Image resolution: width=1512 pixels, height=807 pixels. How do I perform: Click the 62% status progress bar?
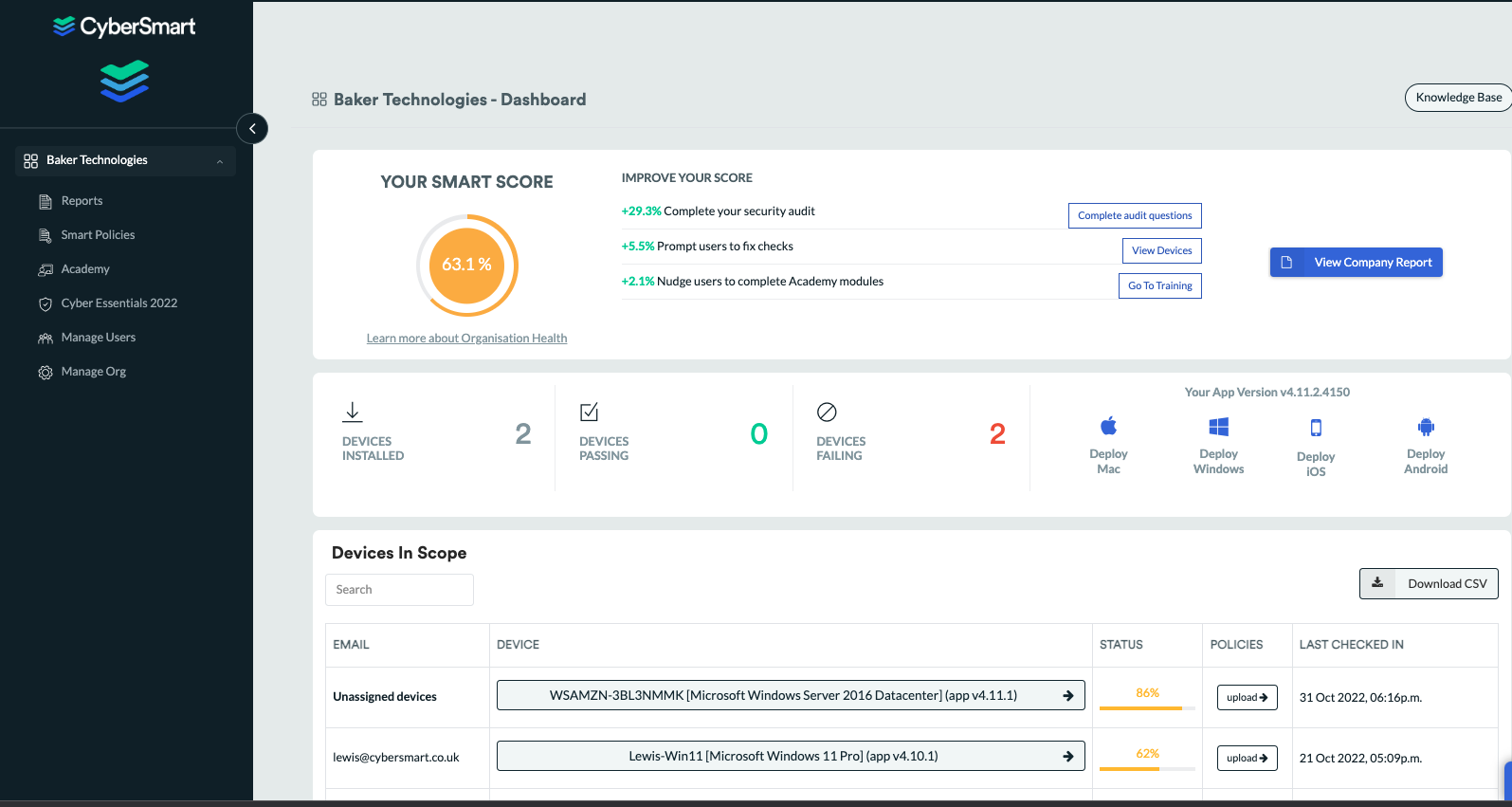pos(1147,768)
